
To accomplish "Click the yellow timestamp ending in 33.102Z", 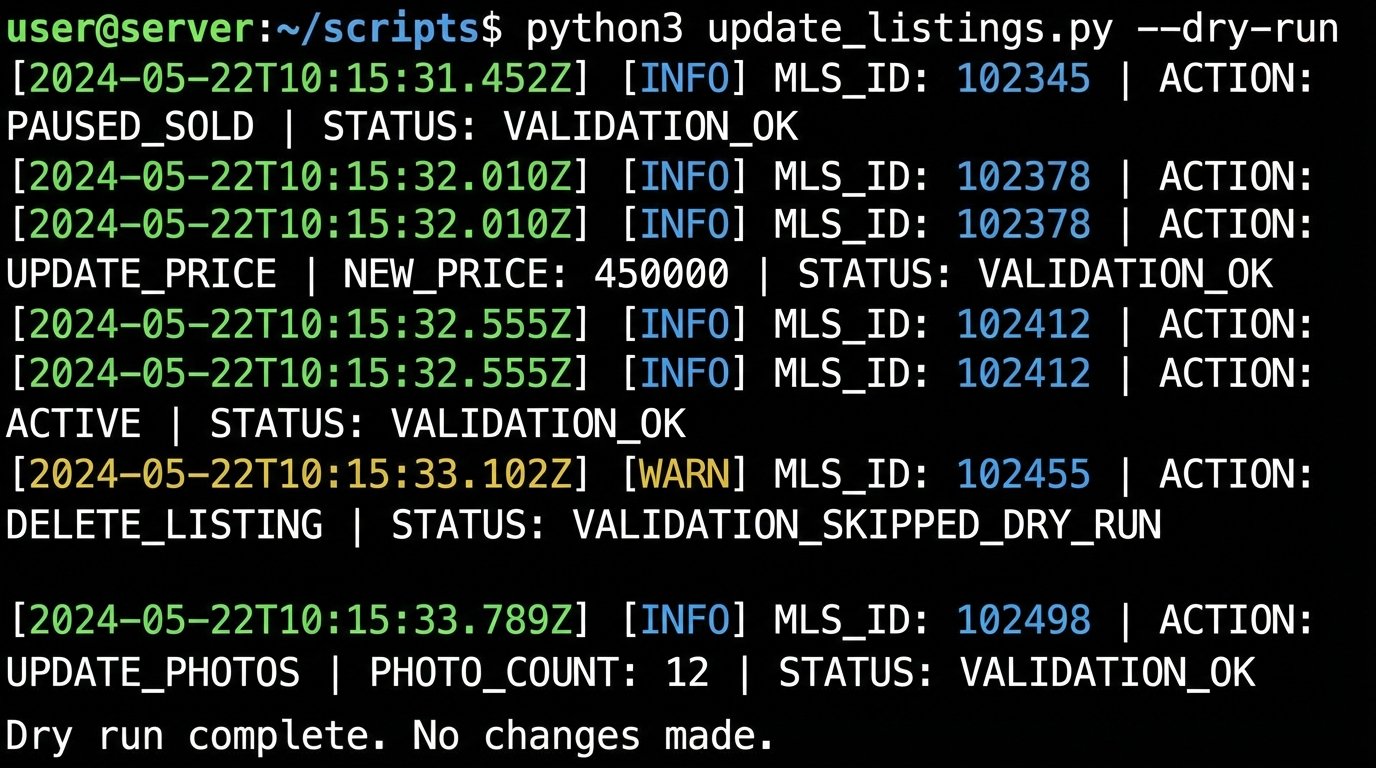I will tap(301, 474).
